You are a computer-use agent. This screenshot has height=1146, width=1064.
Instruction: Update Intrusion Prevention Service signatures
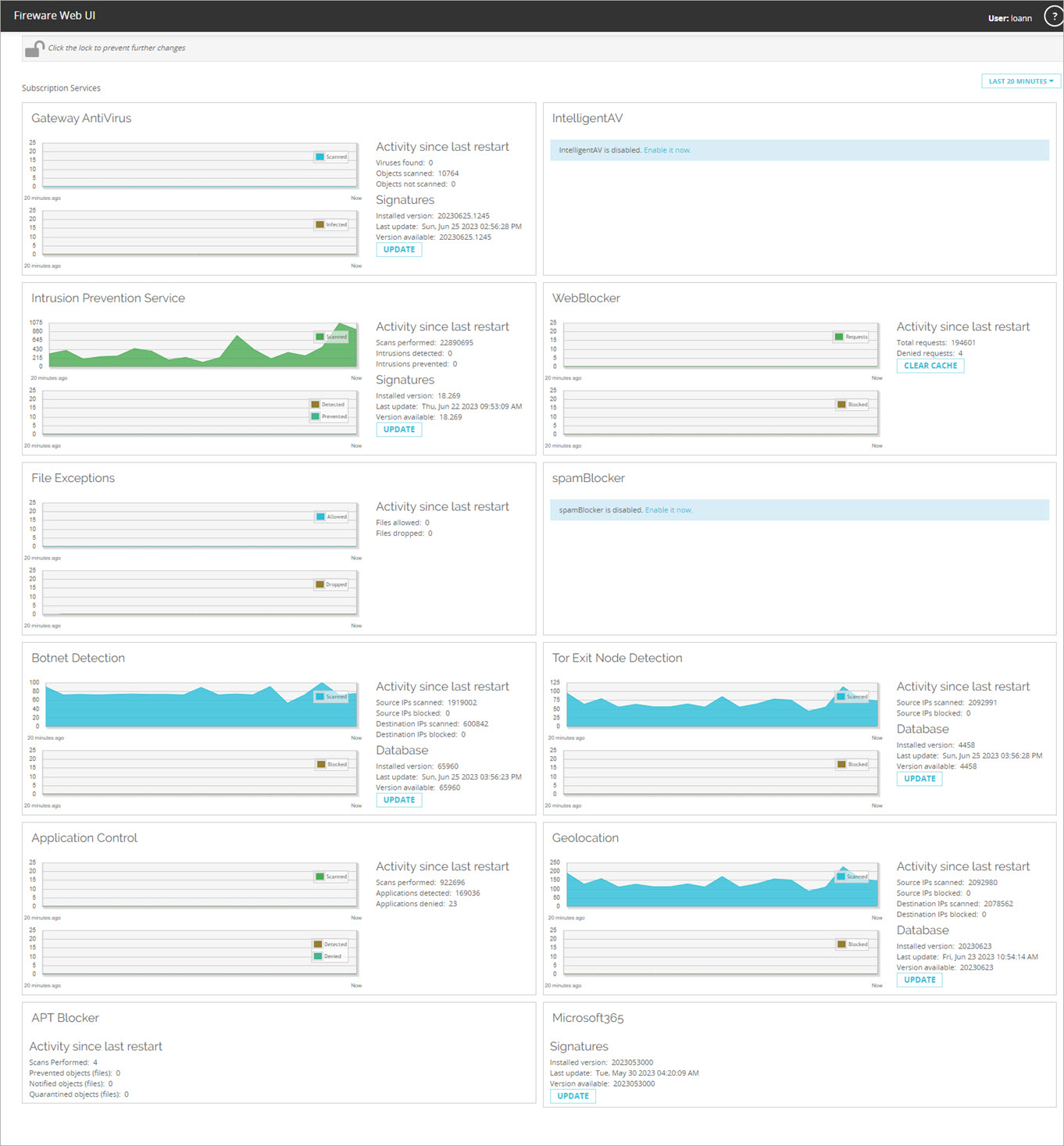point(398,430)
